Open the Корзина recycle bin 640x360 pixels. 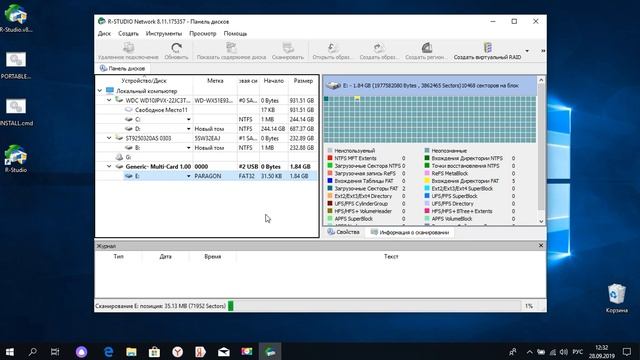[x=616, y=298]
